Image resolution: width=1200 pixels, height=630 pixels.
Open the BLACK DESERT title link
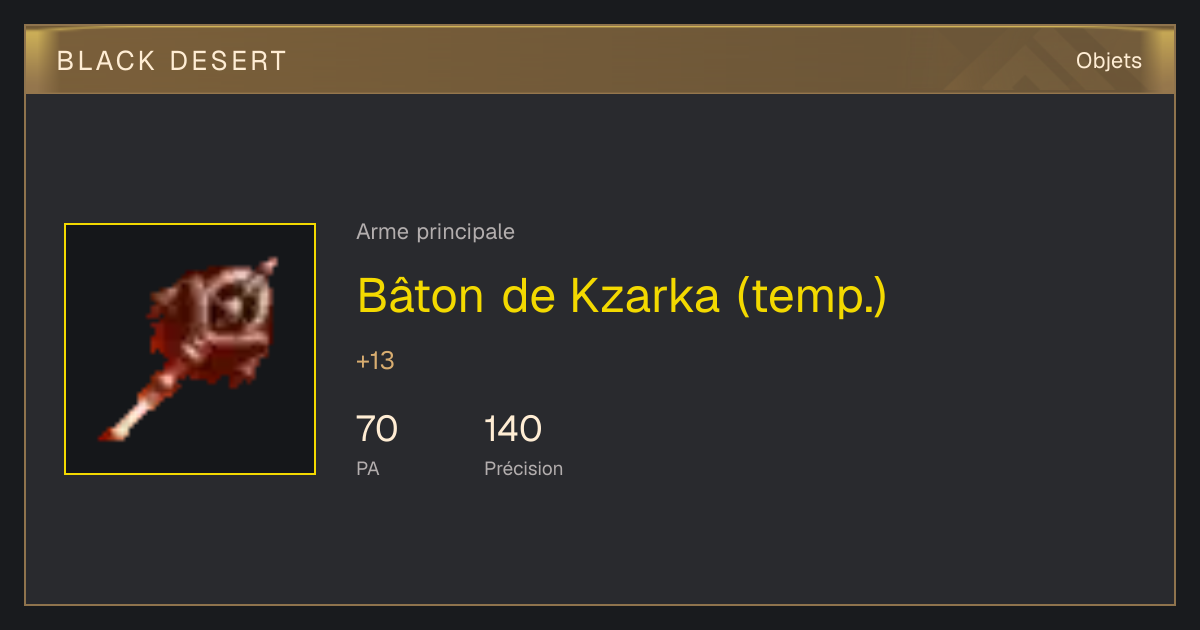pyautogui.click(x=172, y=61)
